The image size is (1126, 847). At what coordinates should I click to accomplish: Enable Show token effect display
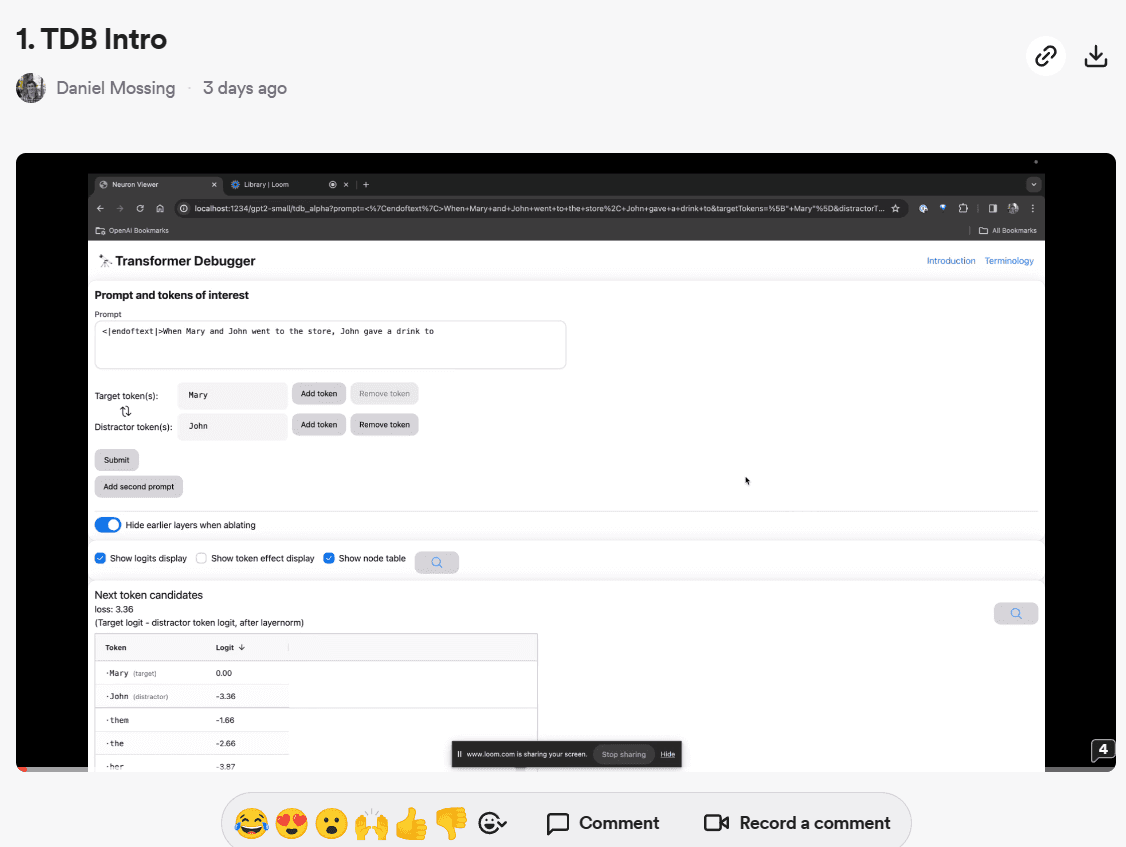(201, 558)
